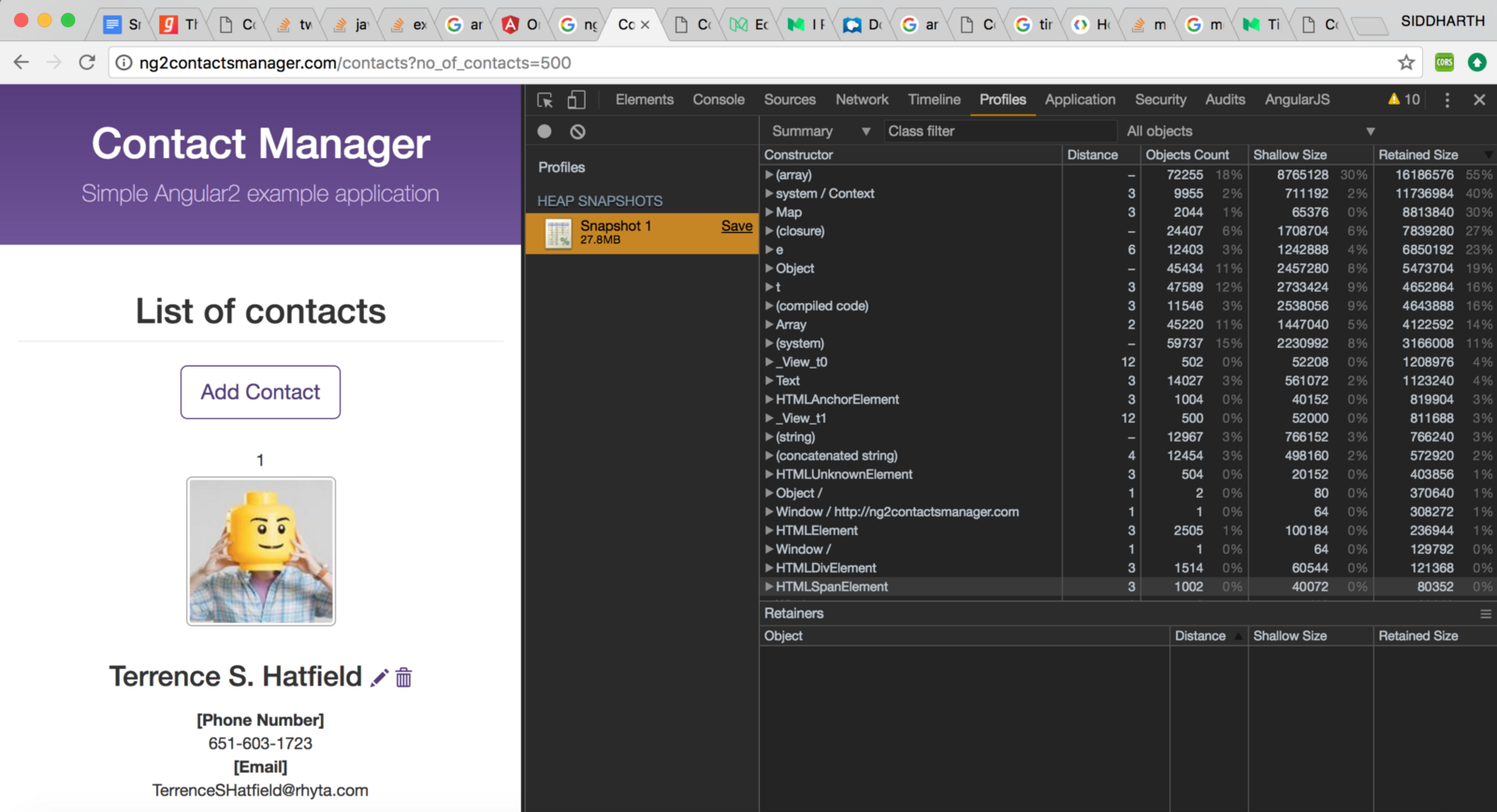Switch to the Network tab
1497x812 pixels.
tap(862, 100)
